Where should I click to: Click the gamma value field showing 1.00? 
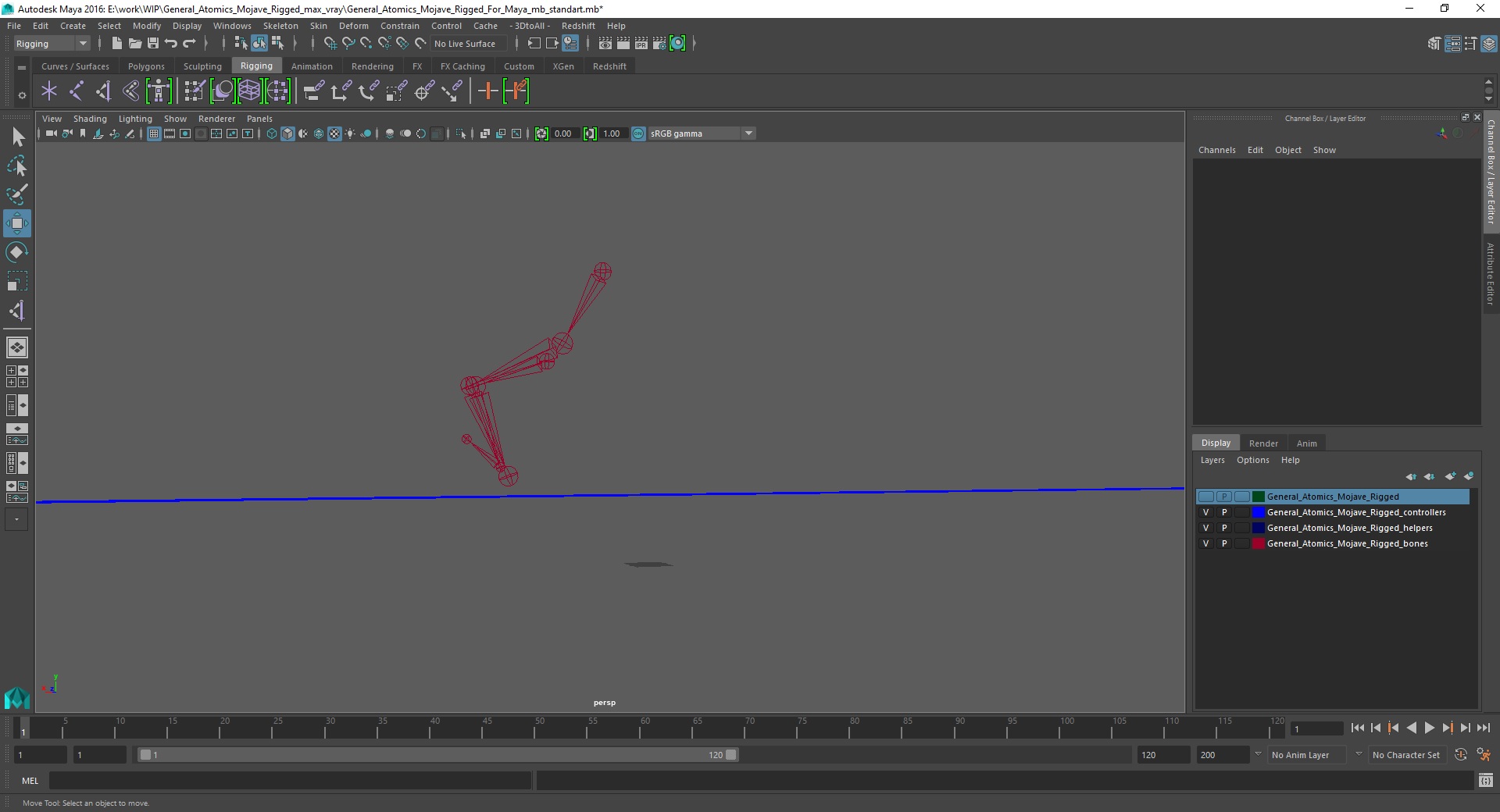coord(613,134)
